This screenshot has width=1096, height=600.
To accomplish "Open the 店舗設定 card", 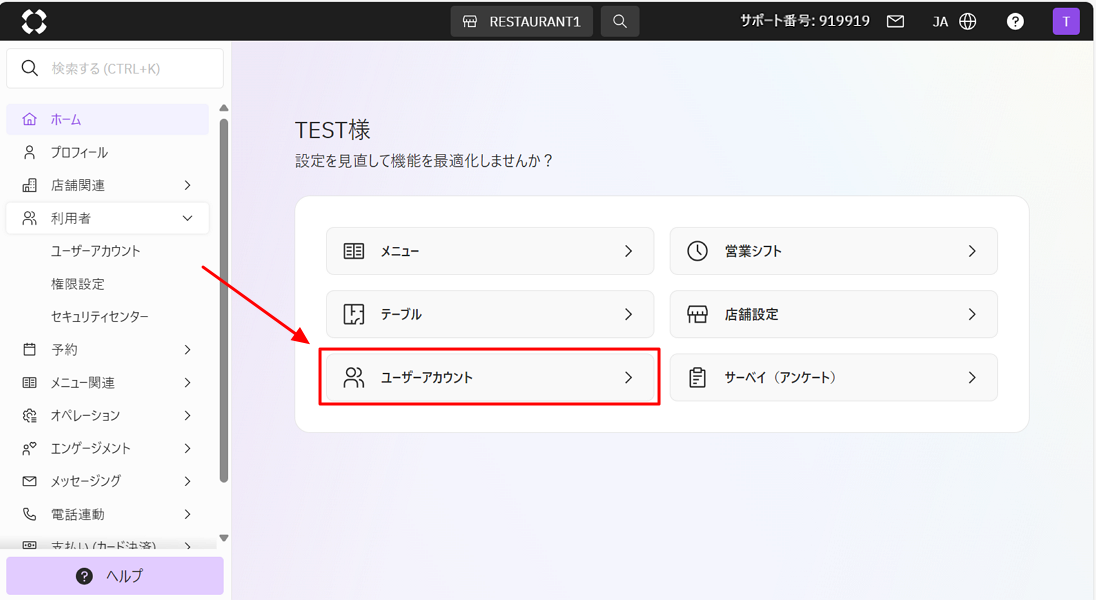I will click(833, 314).
